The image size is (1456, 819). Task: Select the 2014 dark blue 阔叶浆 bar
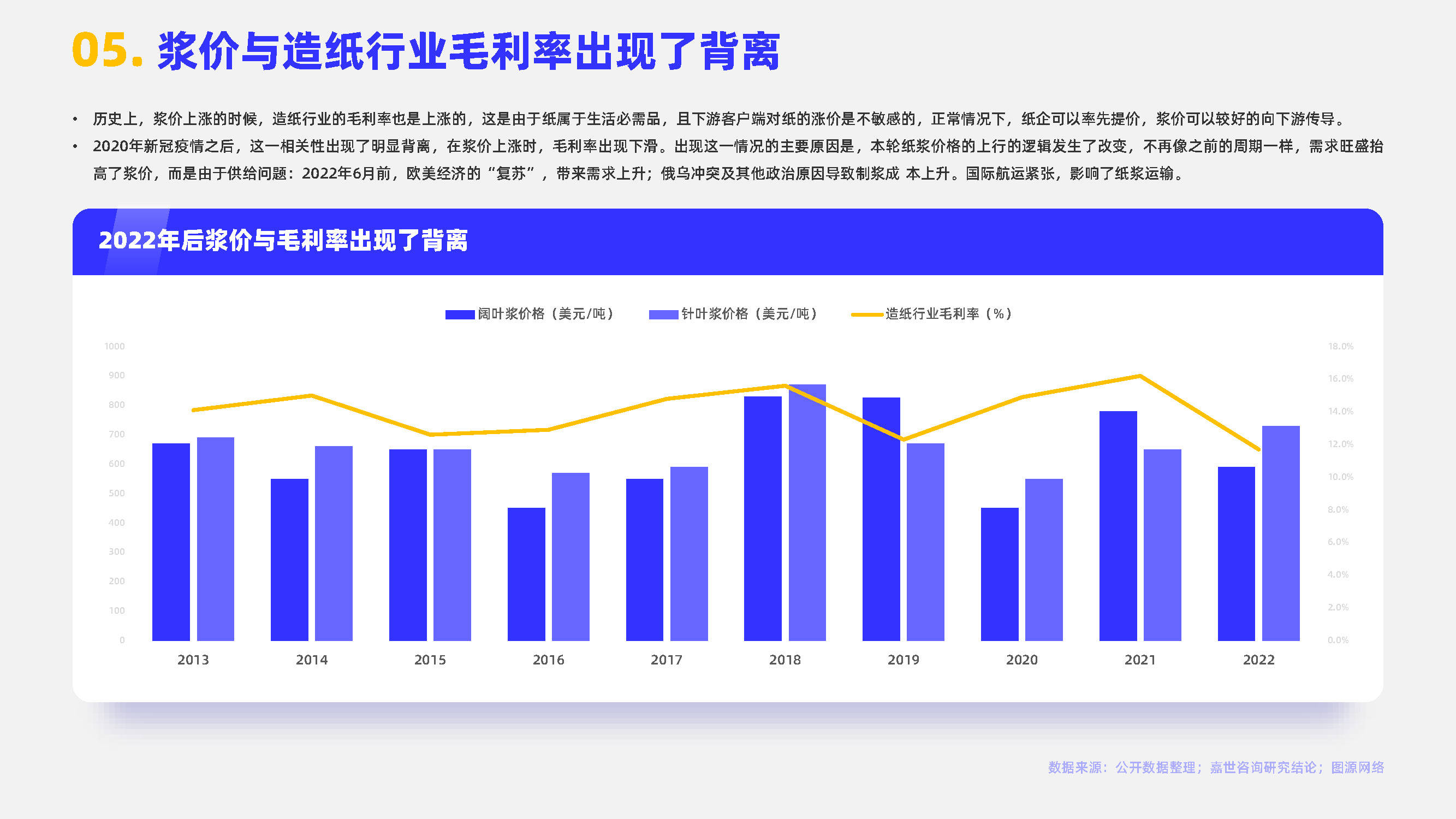tap(289, 560)
